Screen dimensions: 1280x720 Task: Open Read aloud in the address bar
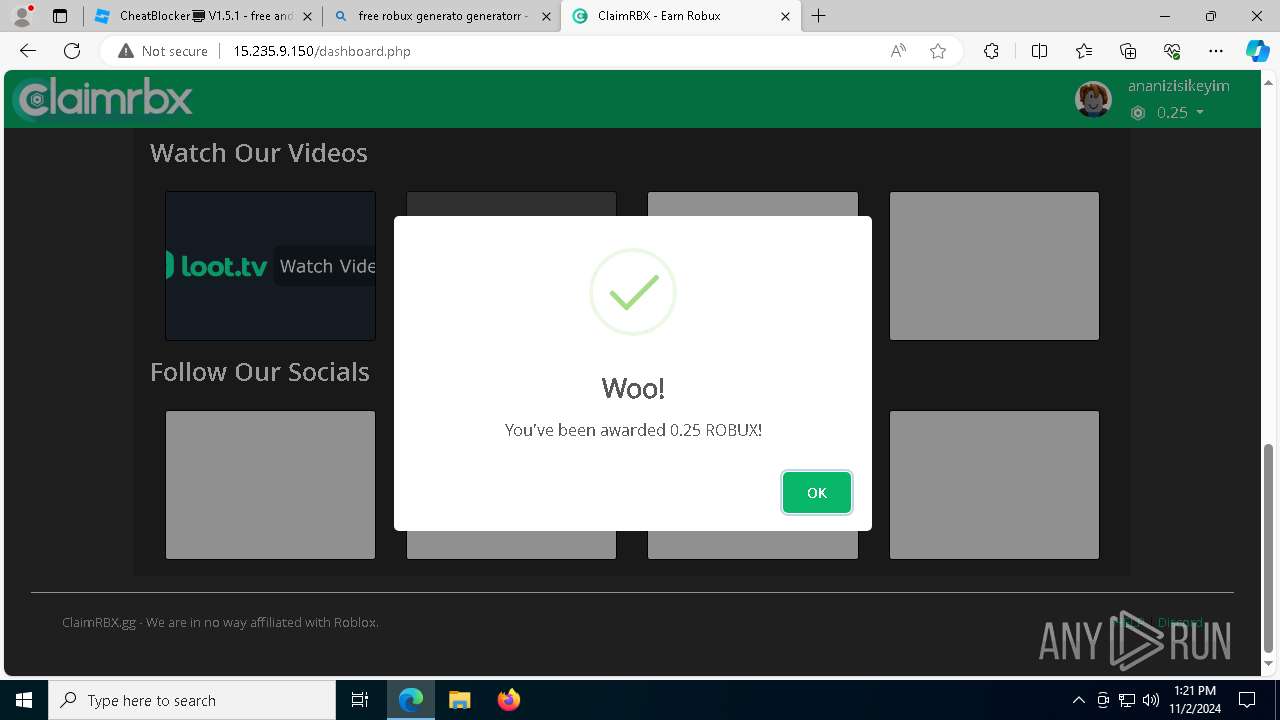coord(898,51)
